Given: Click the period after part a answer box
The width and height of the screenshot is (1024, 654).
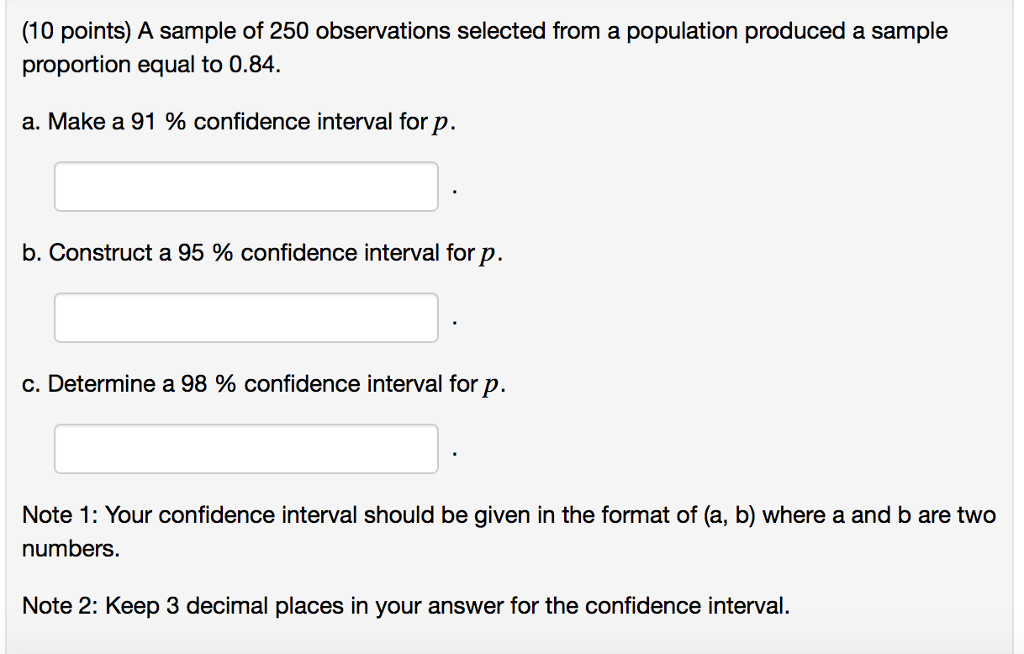Looking at the screenshot, I should pos(455,192).
